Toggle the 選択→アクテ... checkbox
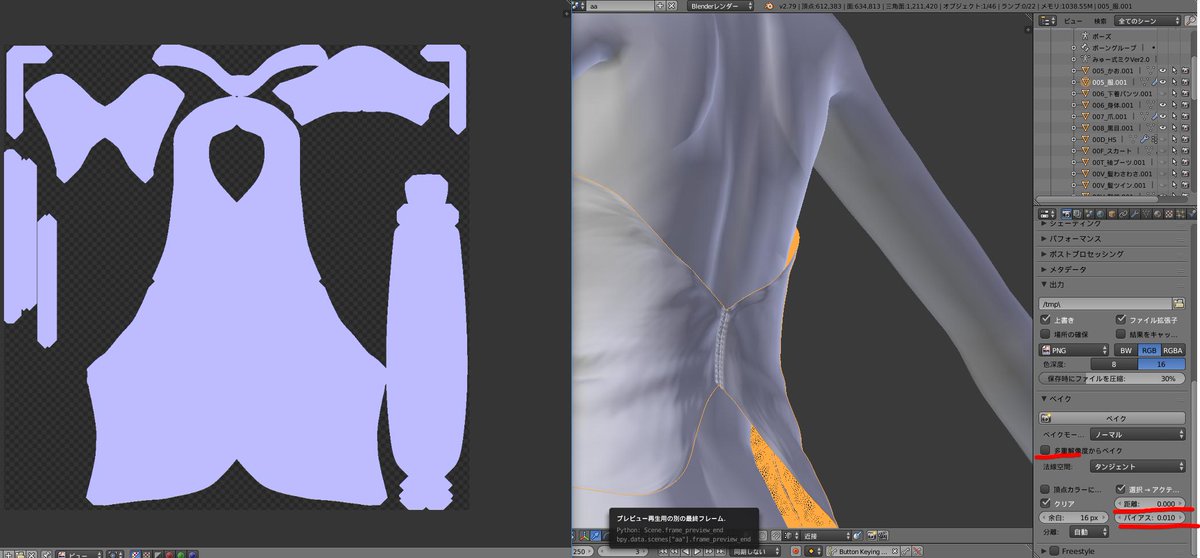Viewport: 1200px width, 558px height. point(1120,488)
